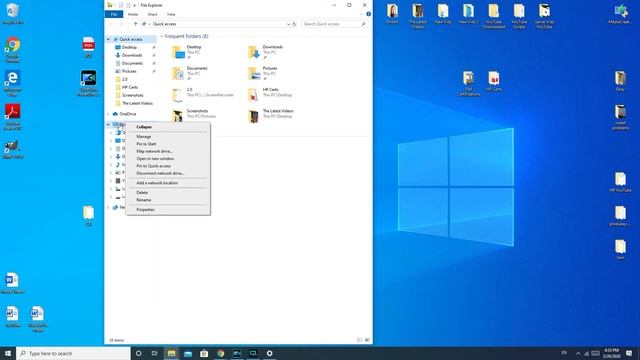Select the 2.0 frequent folder icon

pyautogui.click(x=178, y=95)
